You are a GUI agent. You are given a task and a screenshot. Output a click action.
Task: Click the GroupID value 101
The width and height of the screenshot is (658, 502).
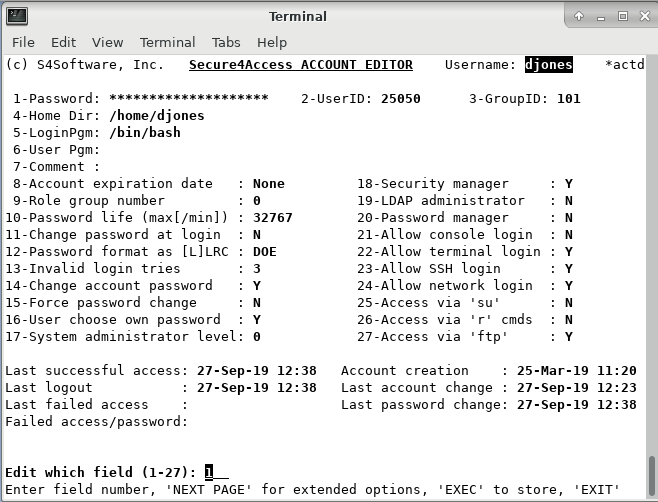tap(569, 99)
